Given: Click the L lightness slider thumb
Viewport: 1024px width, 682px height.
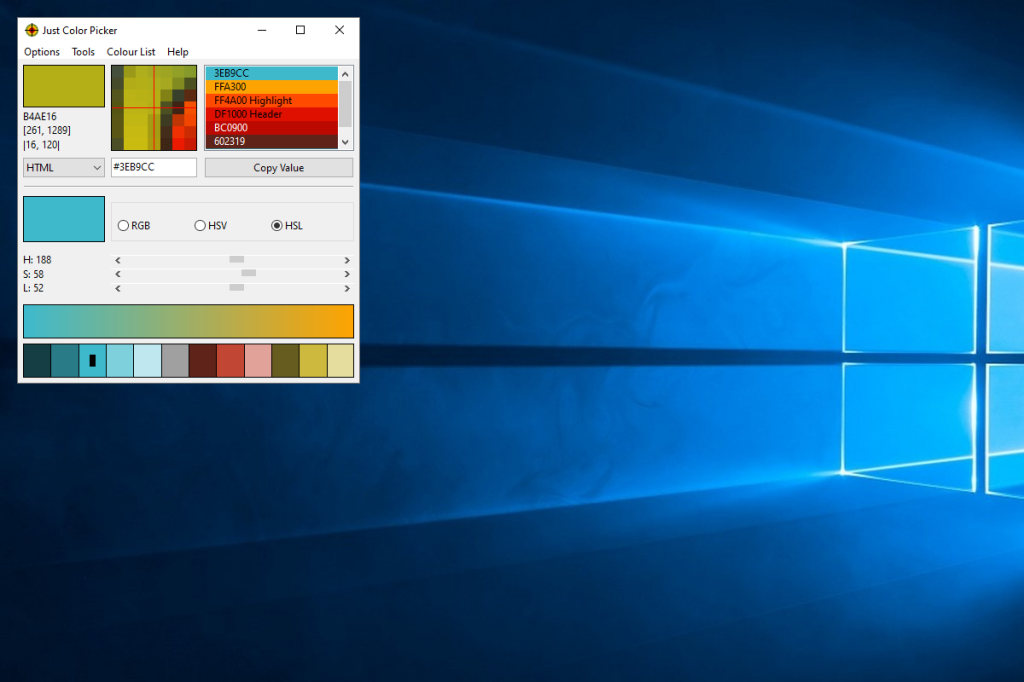Looking at the screenshot, I should click(236, 287).
